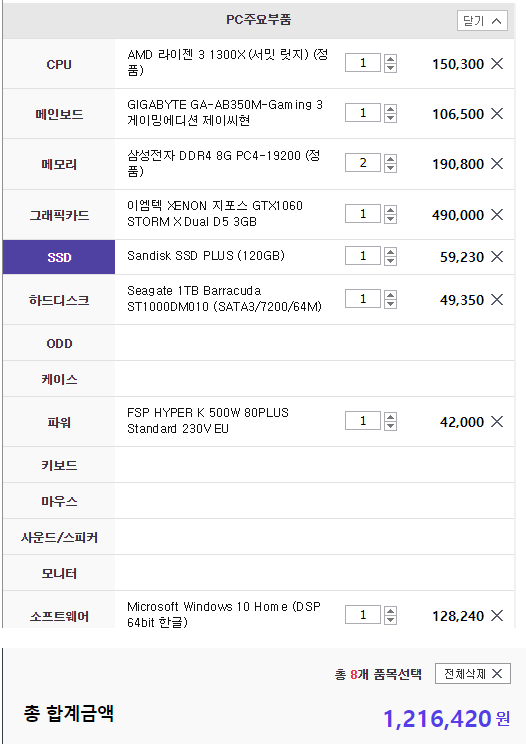The width and height of the screenshot is (526, 744).
Task: Remove the AMD Ryzen 3 1300X CPU item
Action: [497, 64]
